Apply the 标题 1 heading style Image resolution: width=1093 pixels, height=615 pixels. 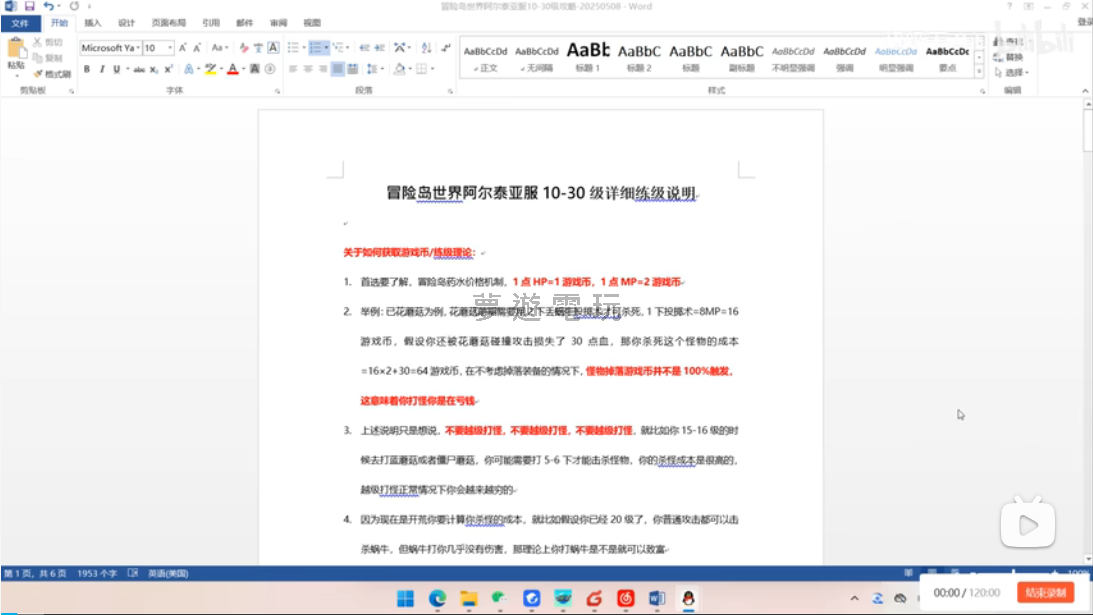(587, 57)
